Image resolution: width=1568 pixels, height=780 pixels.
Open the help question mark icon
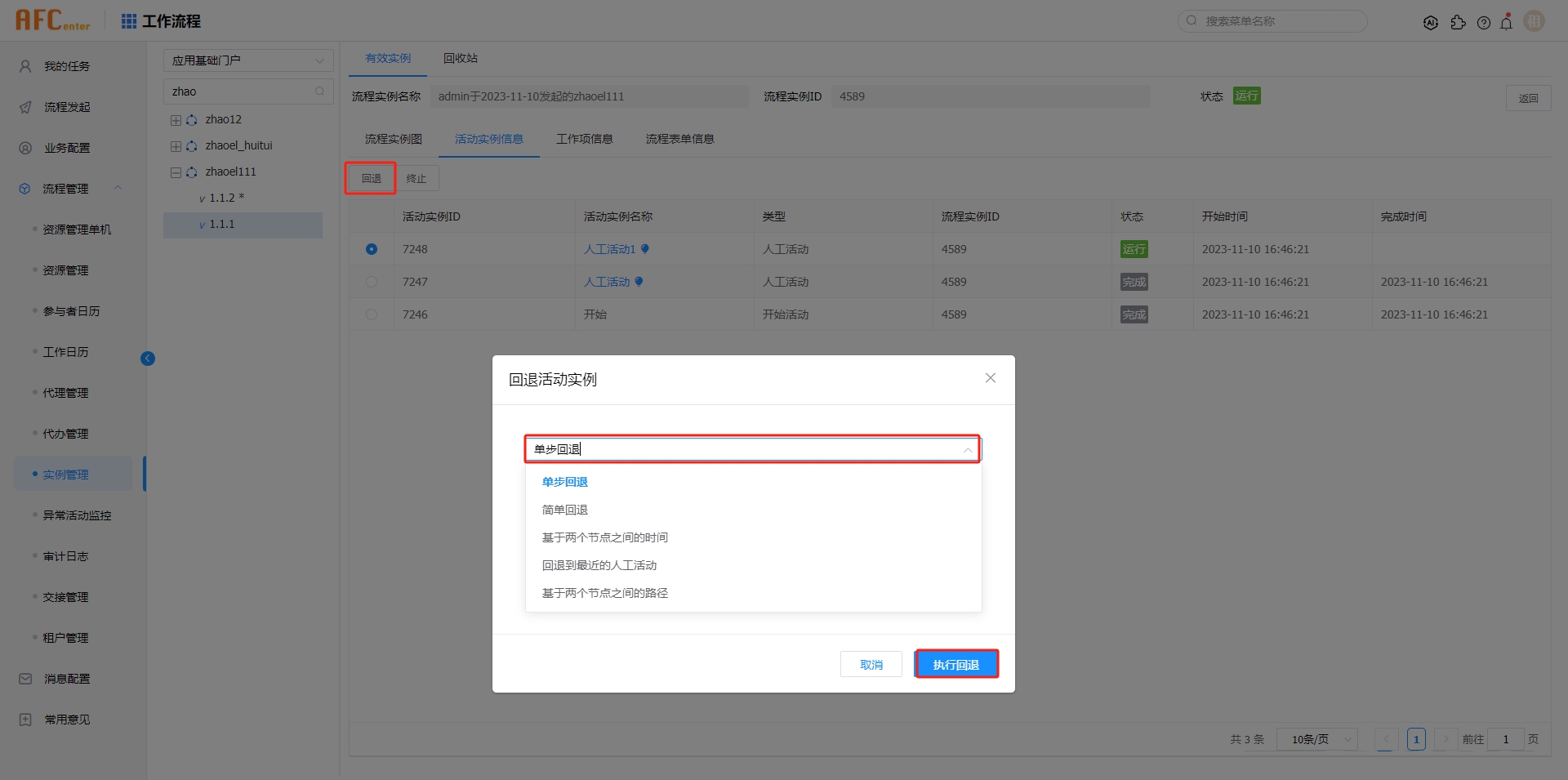point(1484,22)
